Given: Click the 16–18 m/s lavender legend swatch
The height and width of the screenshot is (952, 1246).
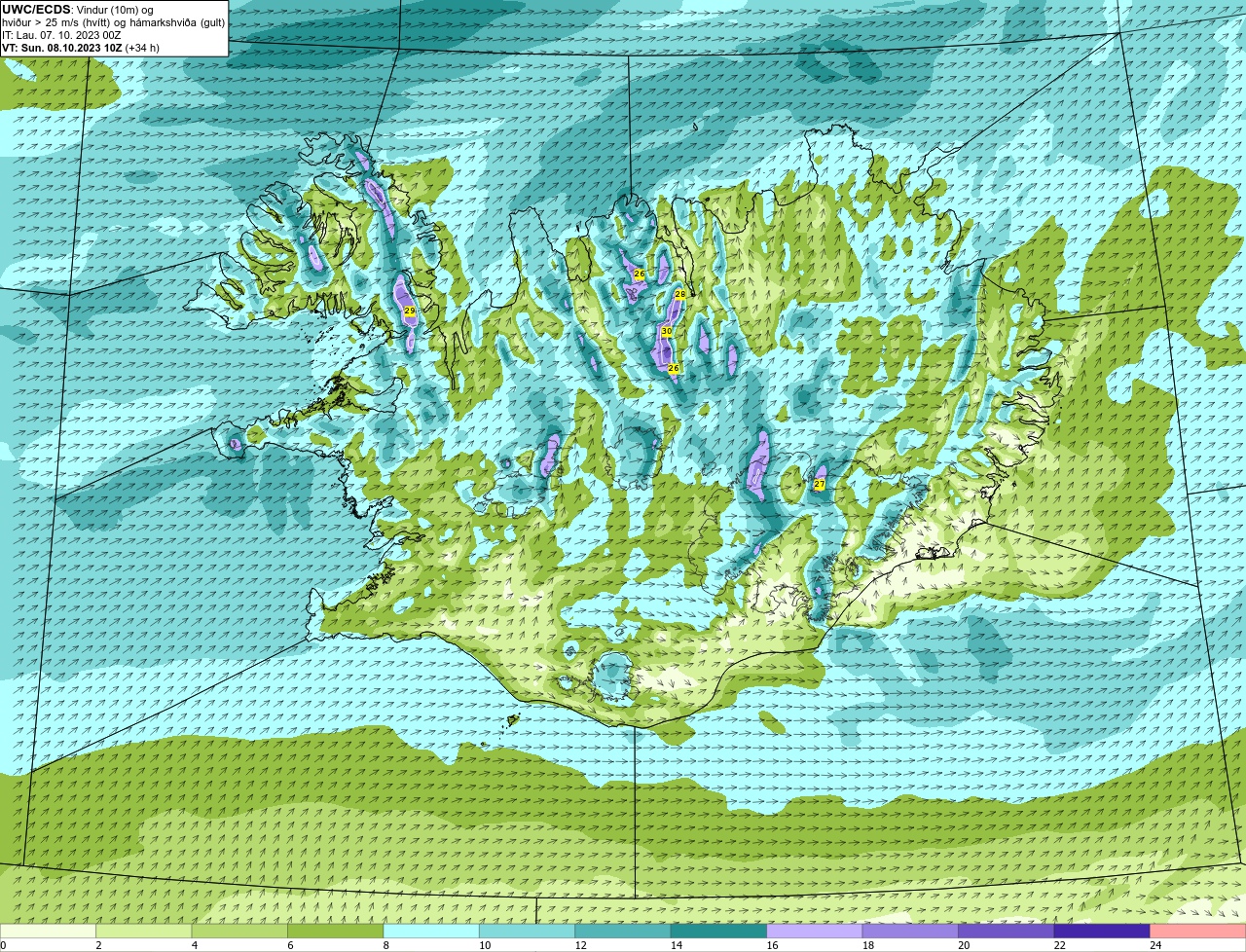Looking at the screenshot, I should coord(816,931).
